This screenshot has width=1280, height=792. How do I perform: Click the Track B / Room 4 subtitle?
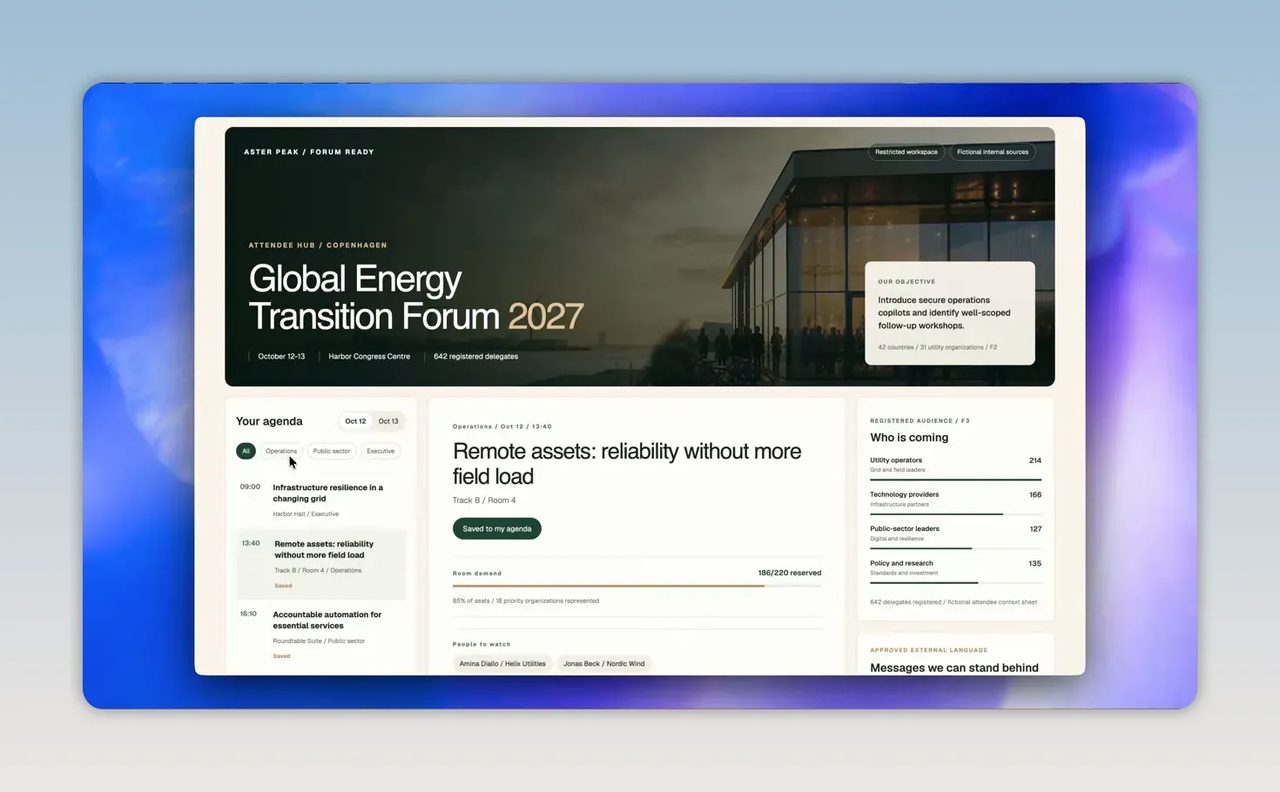[484, 500]
